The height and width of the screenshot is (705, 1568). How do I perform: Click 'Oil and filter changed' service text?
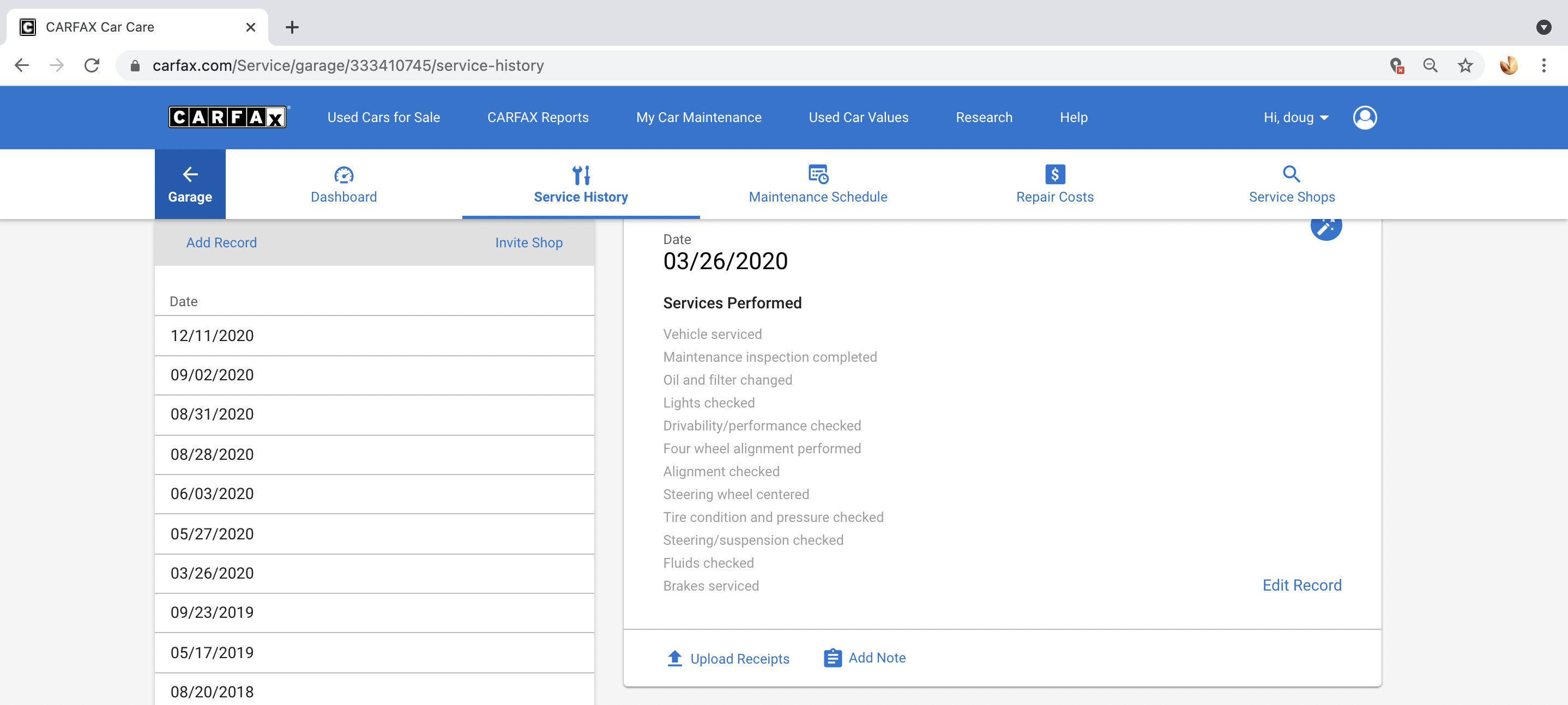click(727, 380)
